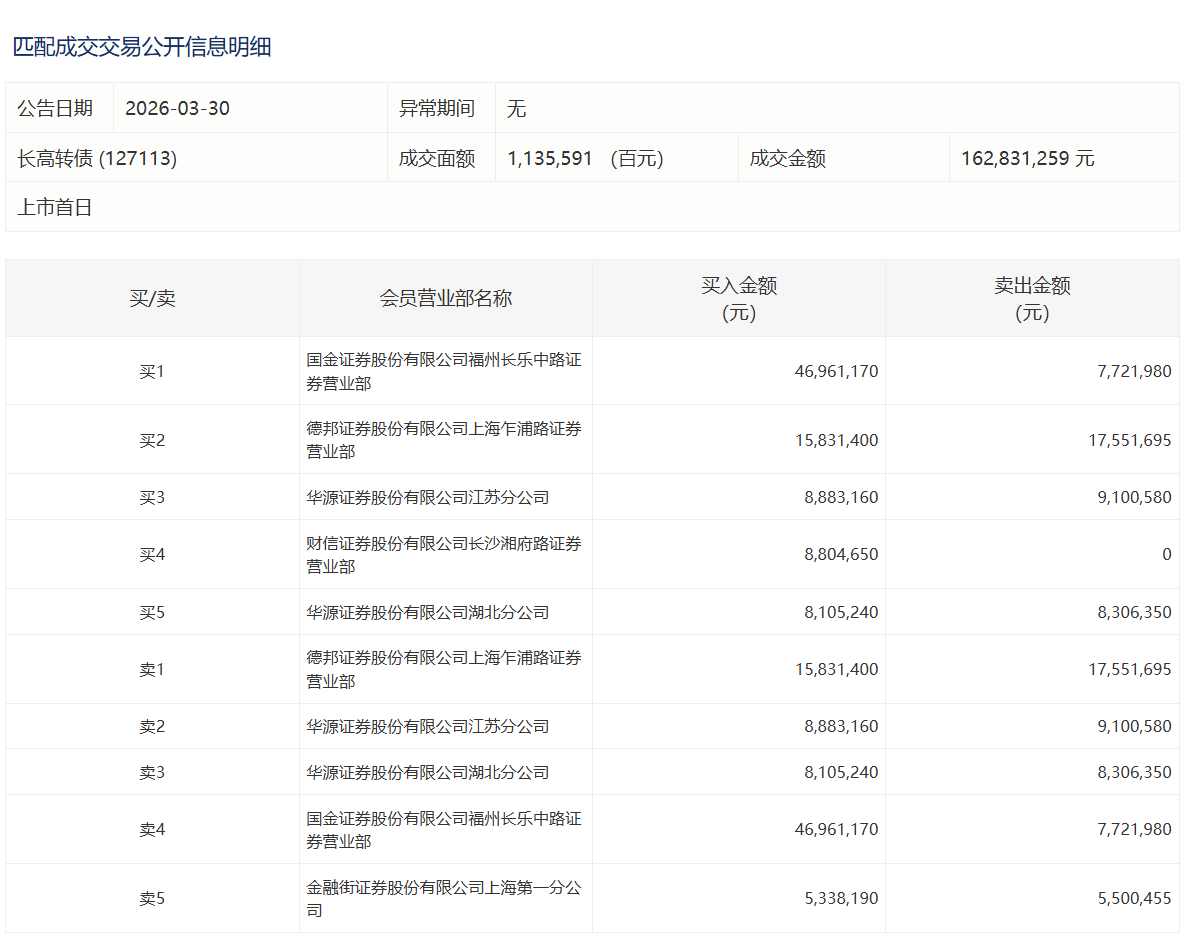Select the buy amount 8,804,650
1188x942 pixels.
click(x=841, y=554)
